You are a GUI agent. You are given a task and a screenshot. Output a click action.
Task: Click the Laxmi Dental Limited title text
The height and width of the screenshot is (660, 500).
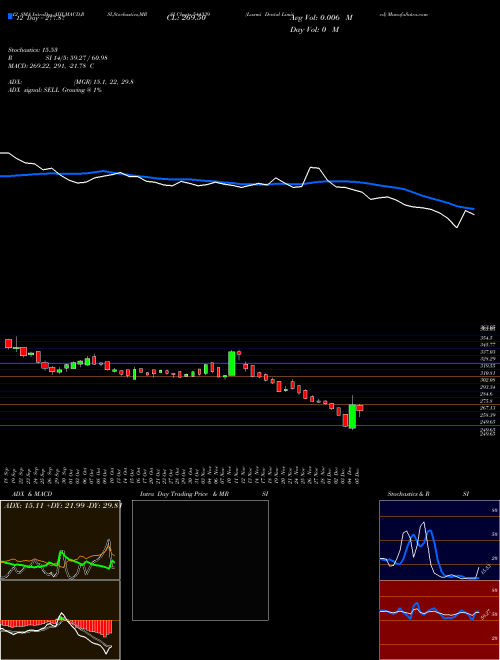270,14
